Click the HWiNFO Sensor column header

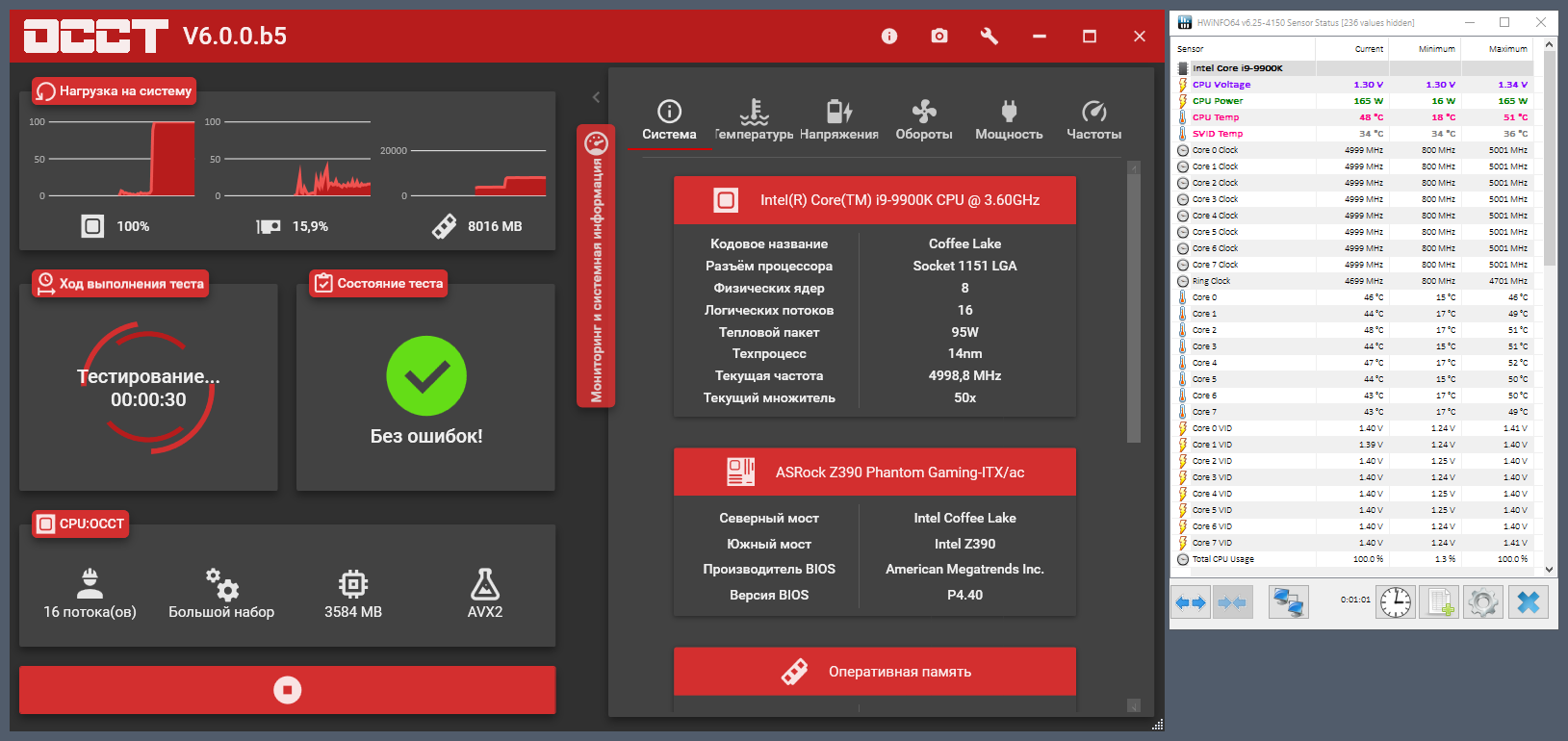(x=1245, y=49)
